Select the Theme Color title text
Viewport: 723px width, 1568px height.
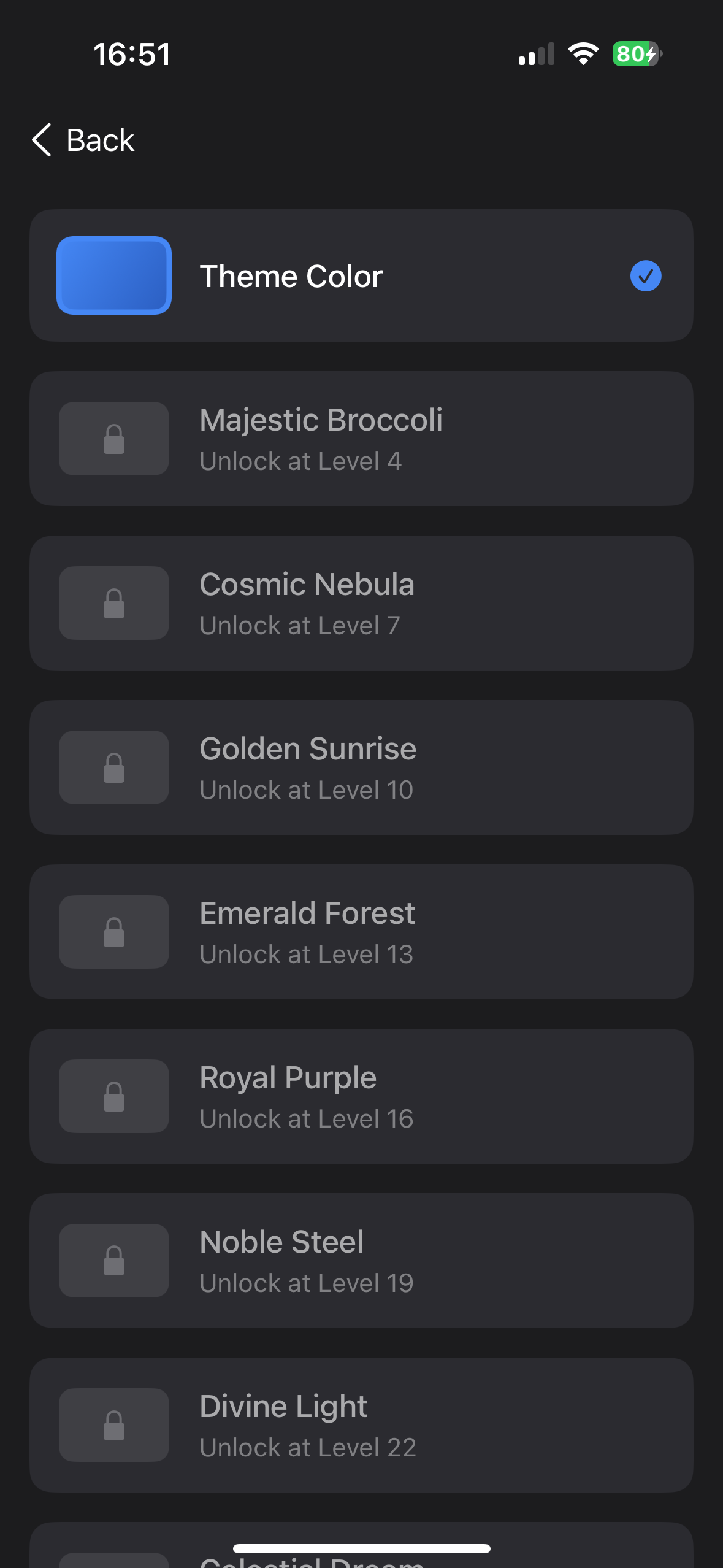[x=291, y=276]
